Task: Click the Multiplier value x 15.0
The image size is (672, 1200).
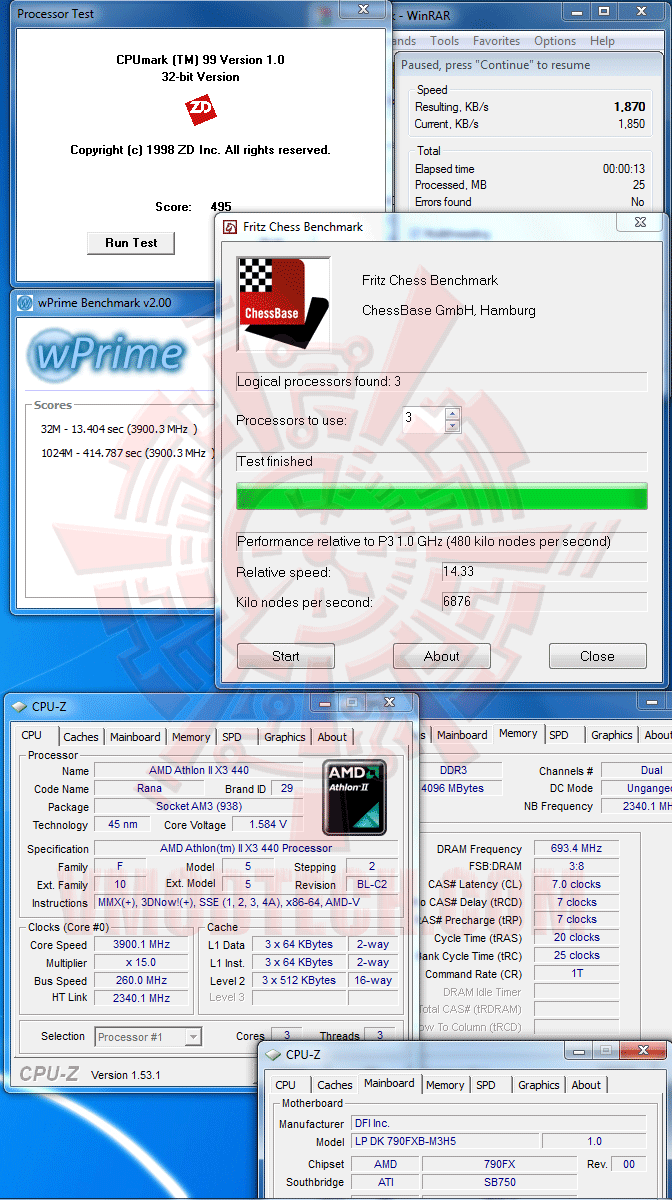Action: [x=142, y=963]
